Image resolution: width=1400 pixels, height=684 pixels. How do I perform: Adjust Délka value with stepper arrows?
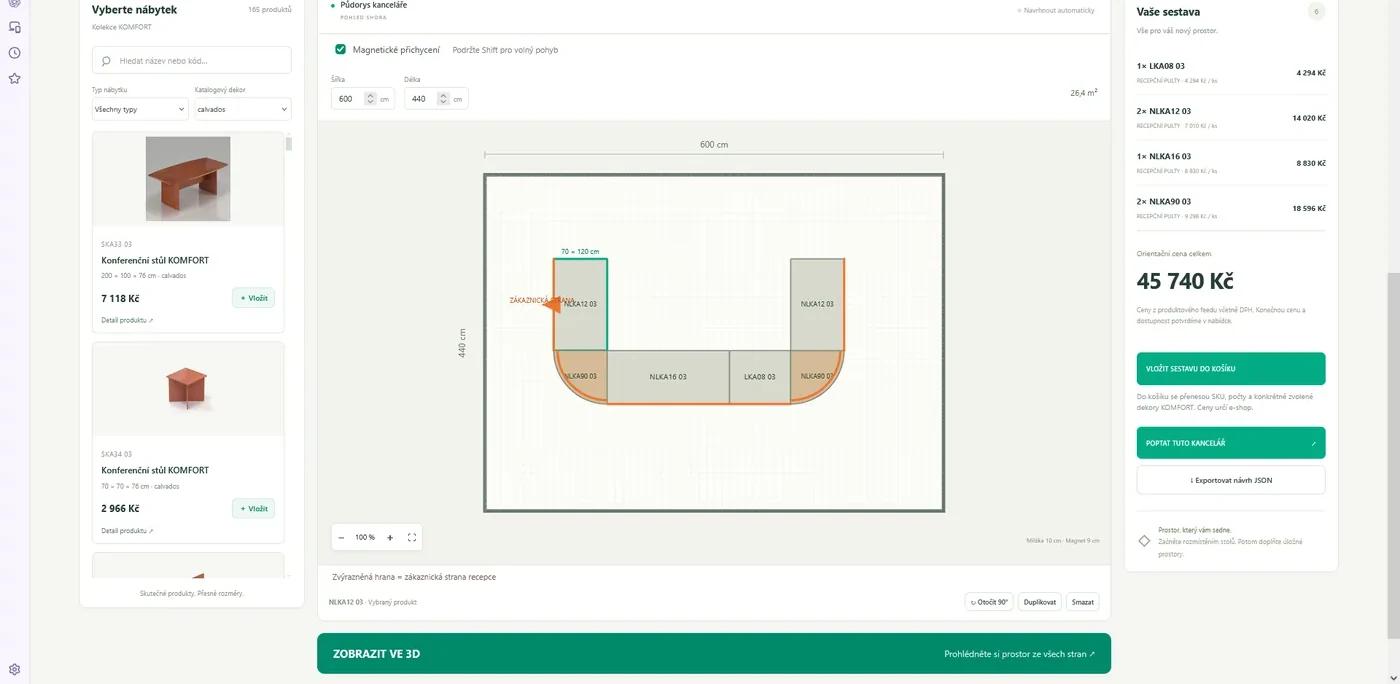pos(443,98)
